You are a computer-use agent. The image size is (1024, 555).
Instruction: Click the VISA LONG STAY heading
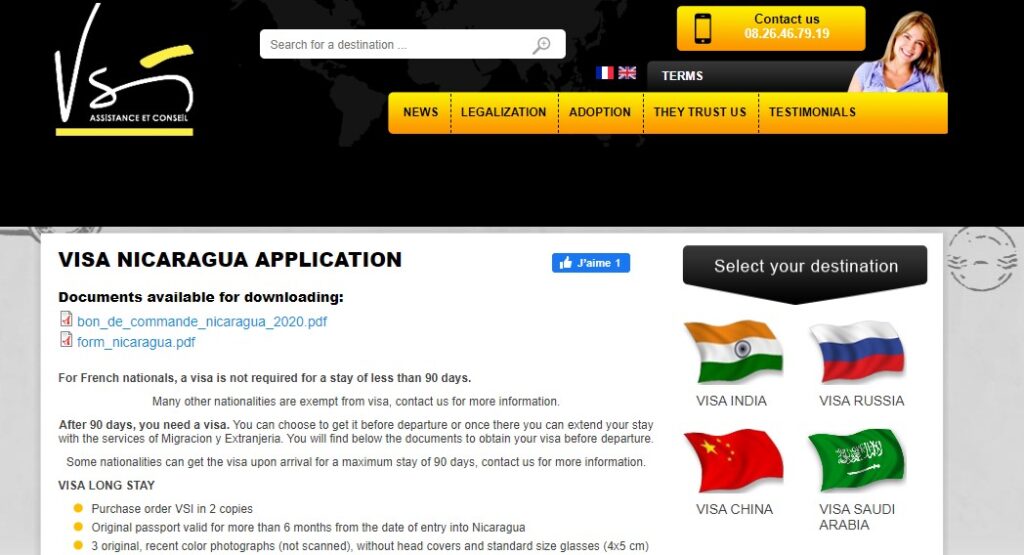click(x=106, y=485)
